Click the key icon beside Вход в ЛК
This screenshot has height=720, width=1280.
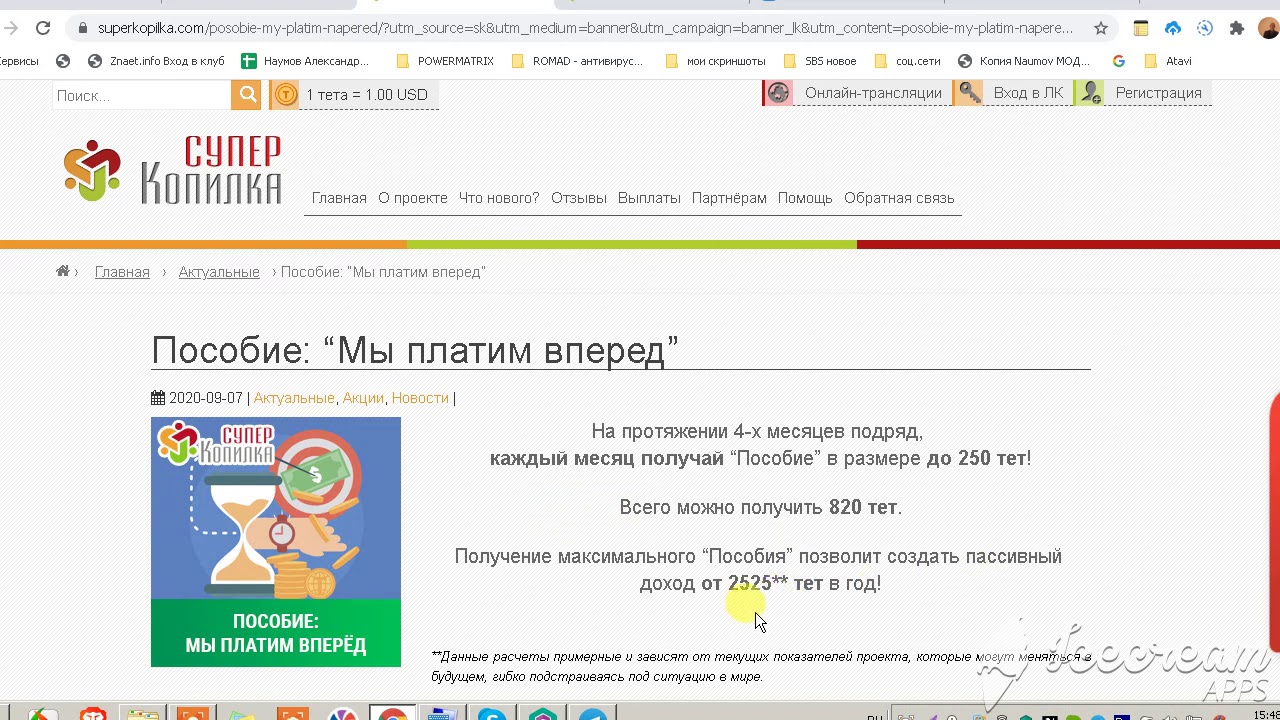click(x=967, y=93)
